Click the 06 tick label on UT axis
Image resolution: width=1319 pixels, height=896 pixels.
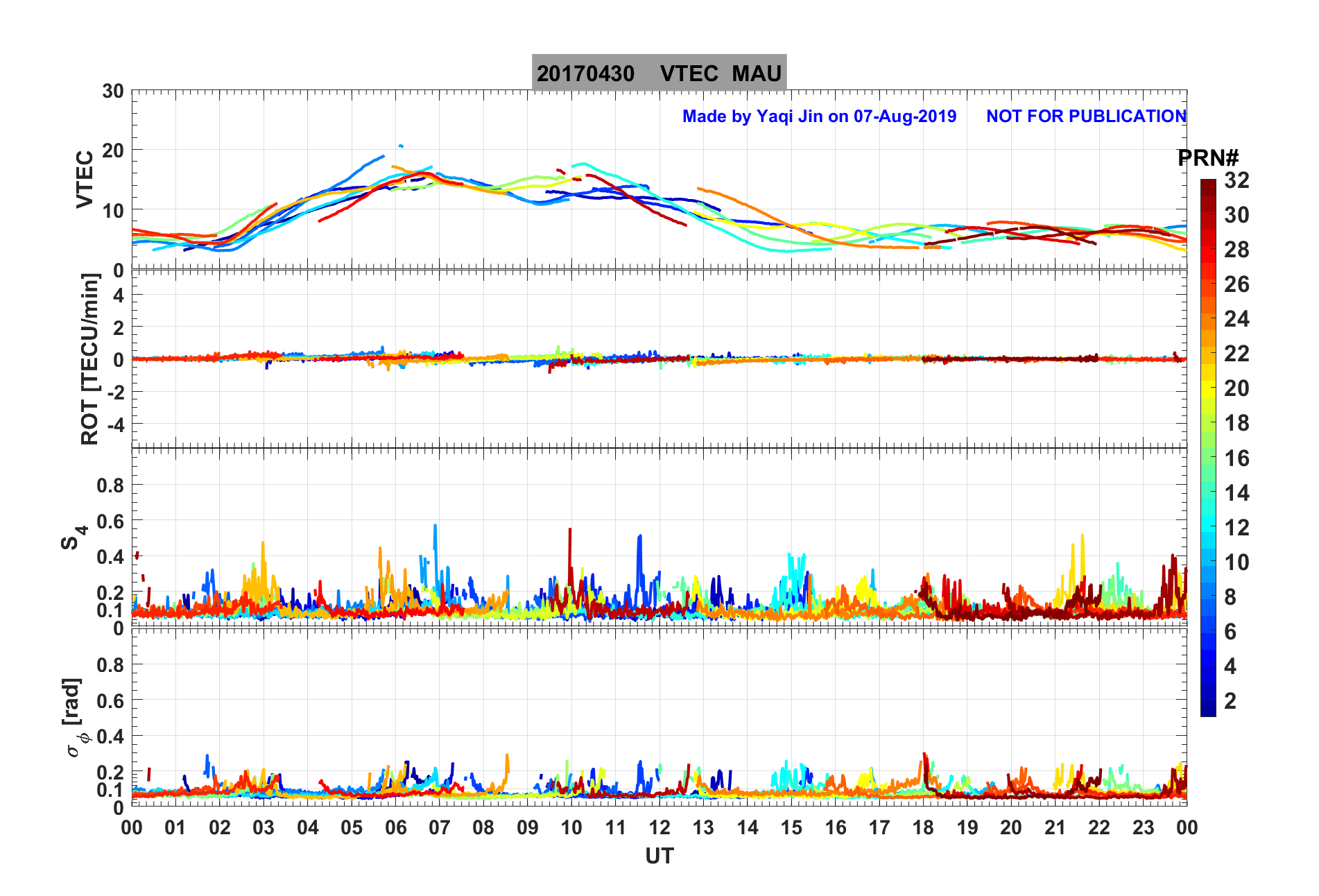(x=395, y=827)
